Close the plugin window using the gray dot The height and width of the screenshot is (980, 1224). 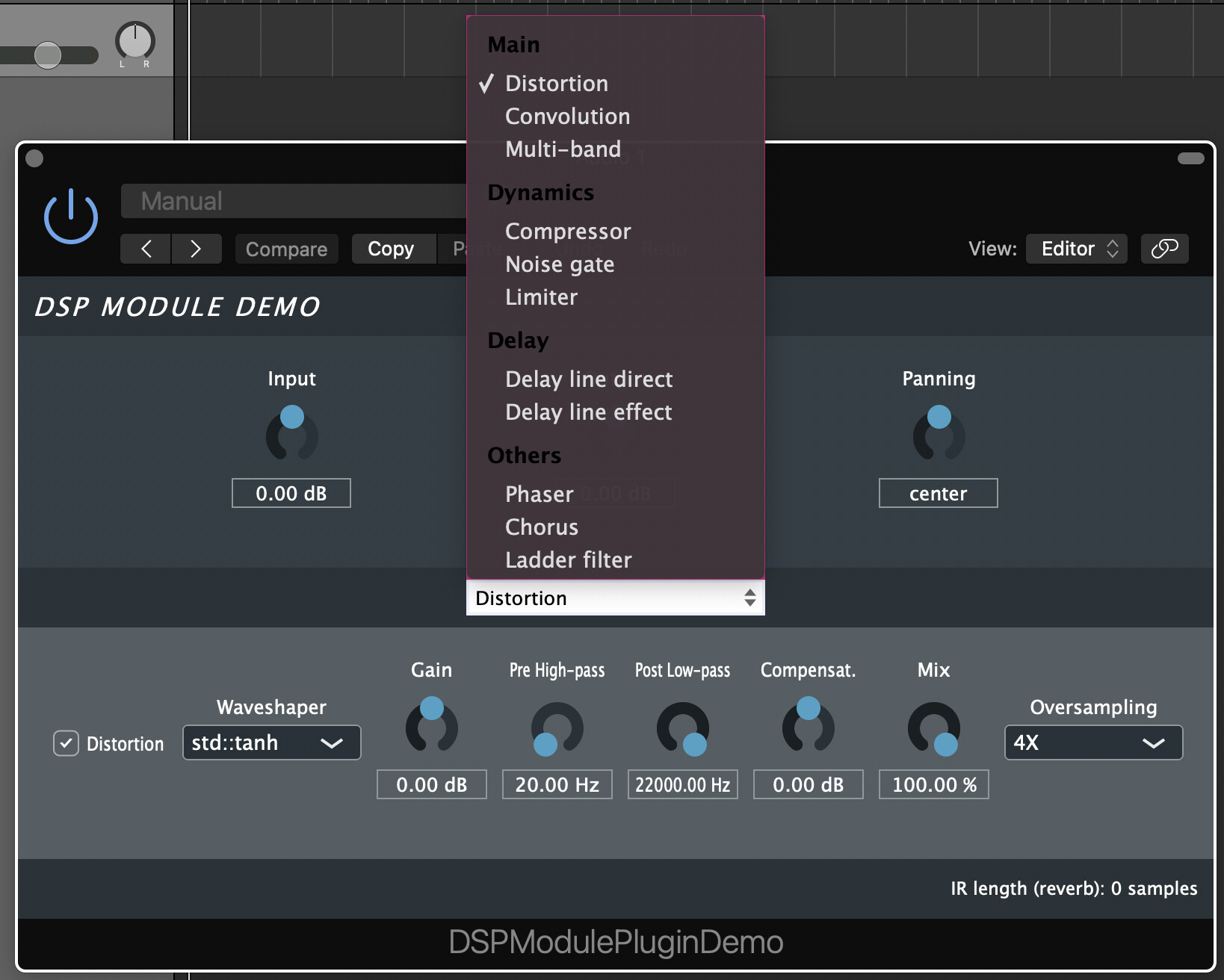pos(34,158)
